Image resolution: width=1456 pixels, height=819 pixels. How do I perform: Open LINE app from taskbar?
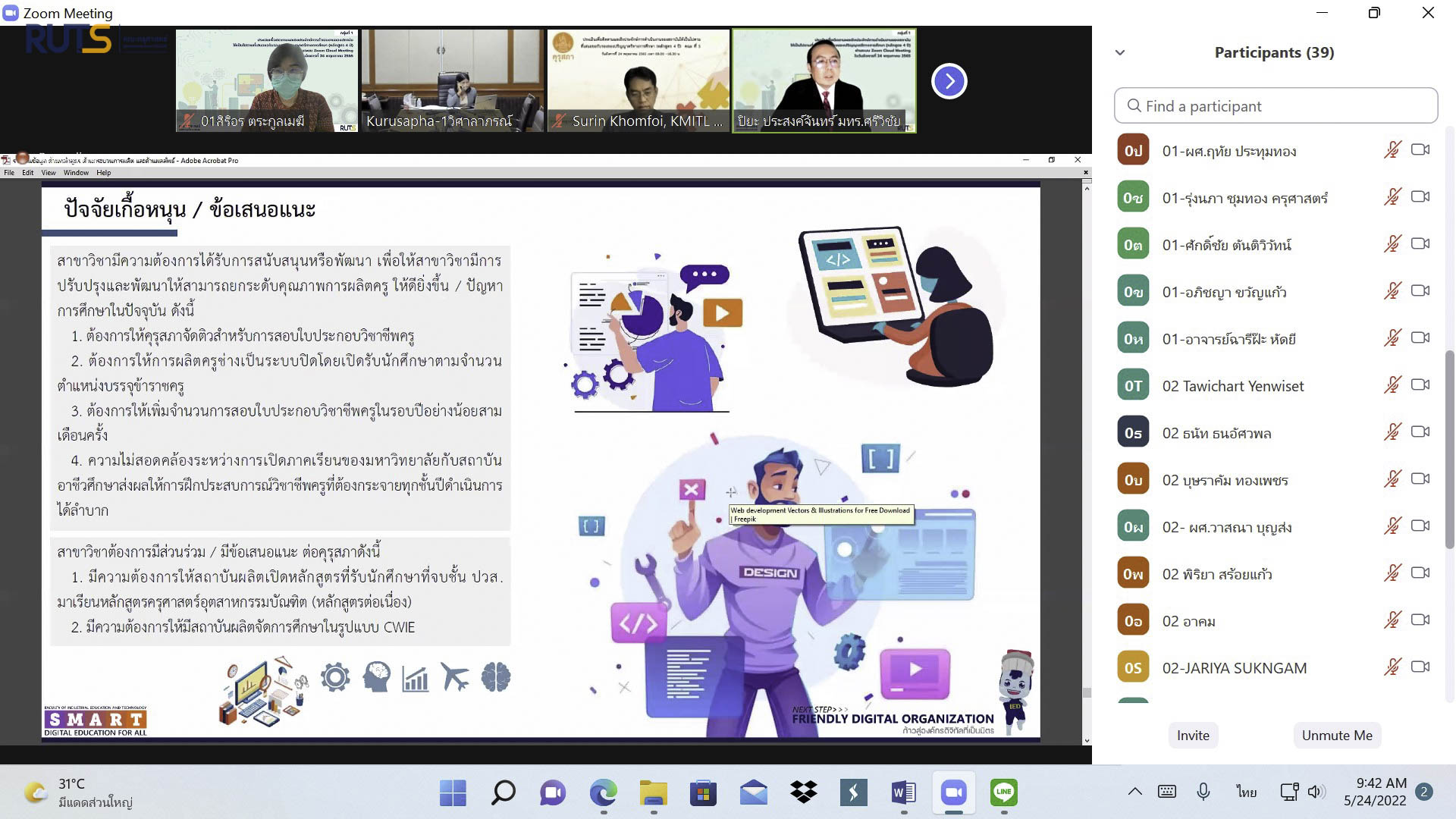[x=1003, y=793]
